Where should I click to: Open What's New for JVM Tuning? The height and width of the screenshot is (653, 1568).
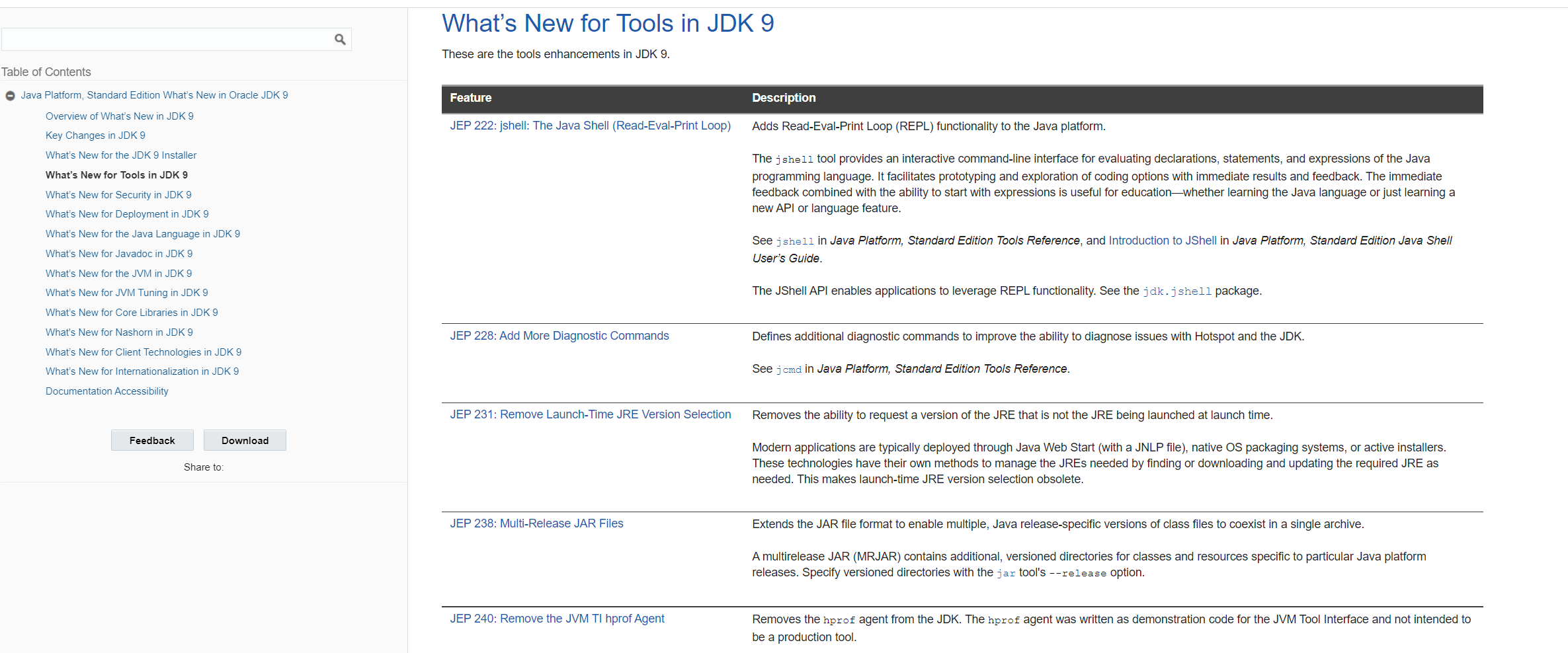click(127, 293)
